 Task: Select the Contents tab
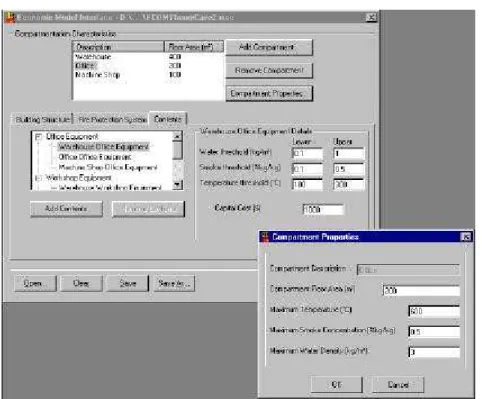point(168,119)
